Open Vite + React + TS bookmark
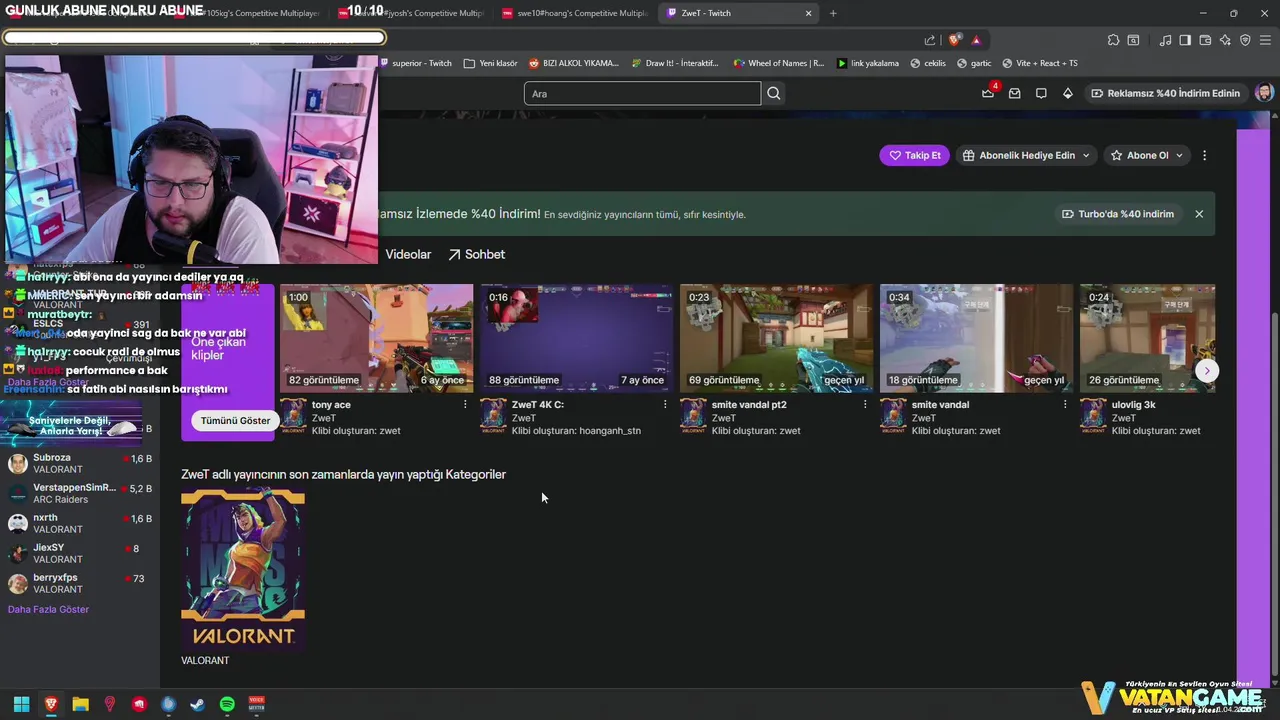Viewport: 1280px width, 720px height. (x=1040, y=63)
